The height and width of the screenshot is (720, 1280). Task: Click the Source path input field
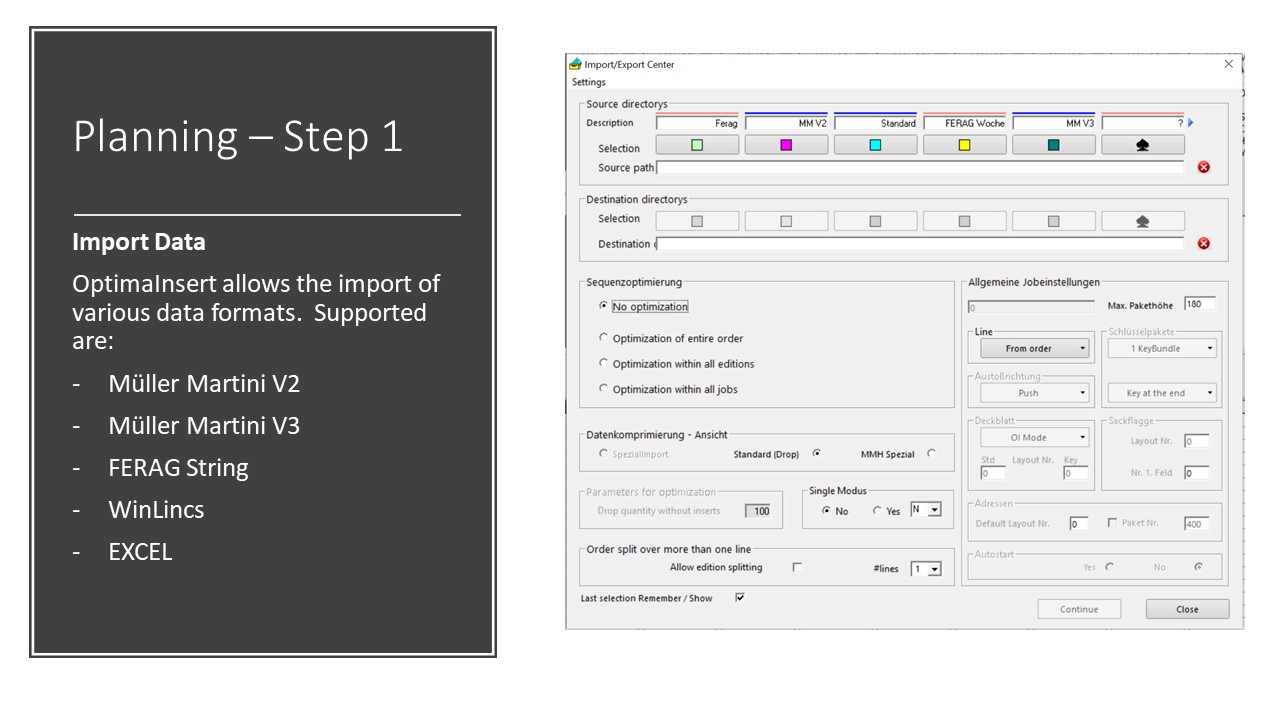(x=920, y=167)
